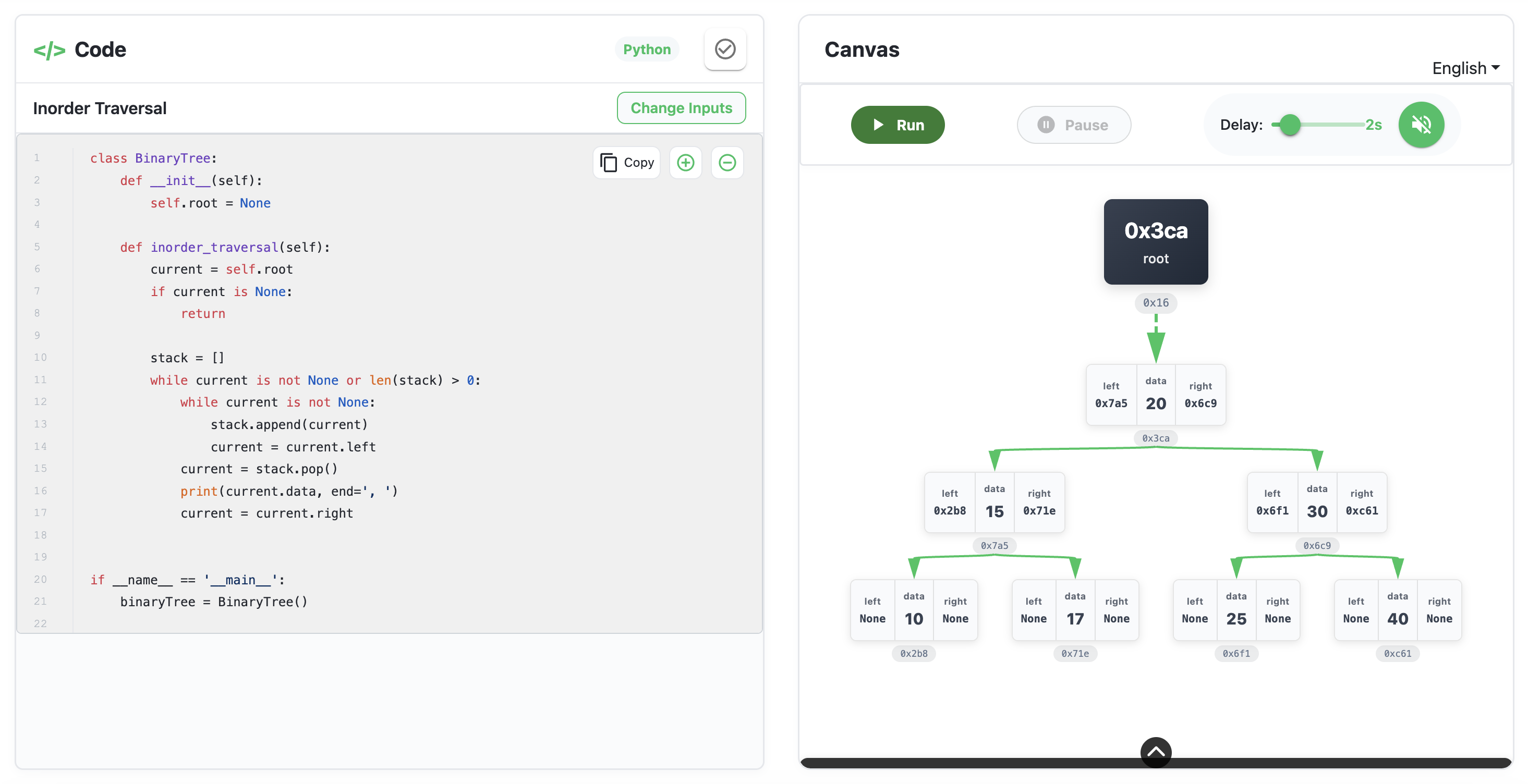
Task: Select the dark root node 0x3ca
Action: (1155, 242)
